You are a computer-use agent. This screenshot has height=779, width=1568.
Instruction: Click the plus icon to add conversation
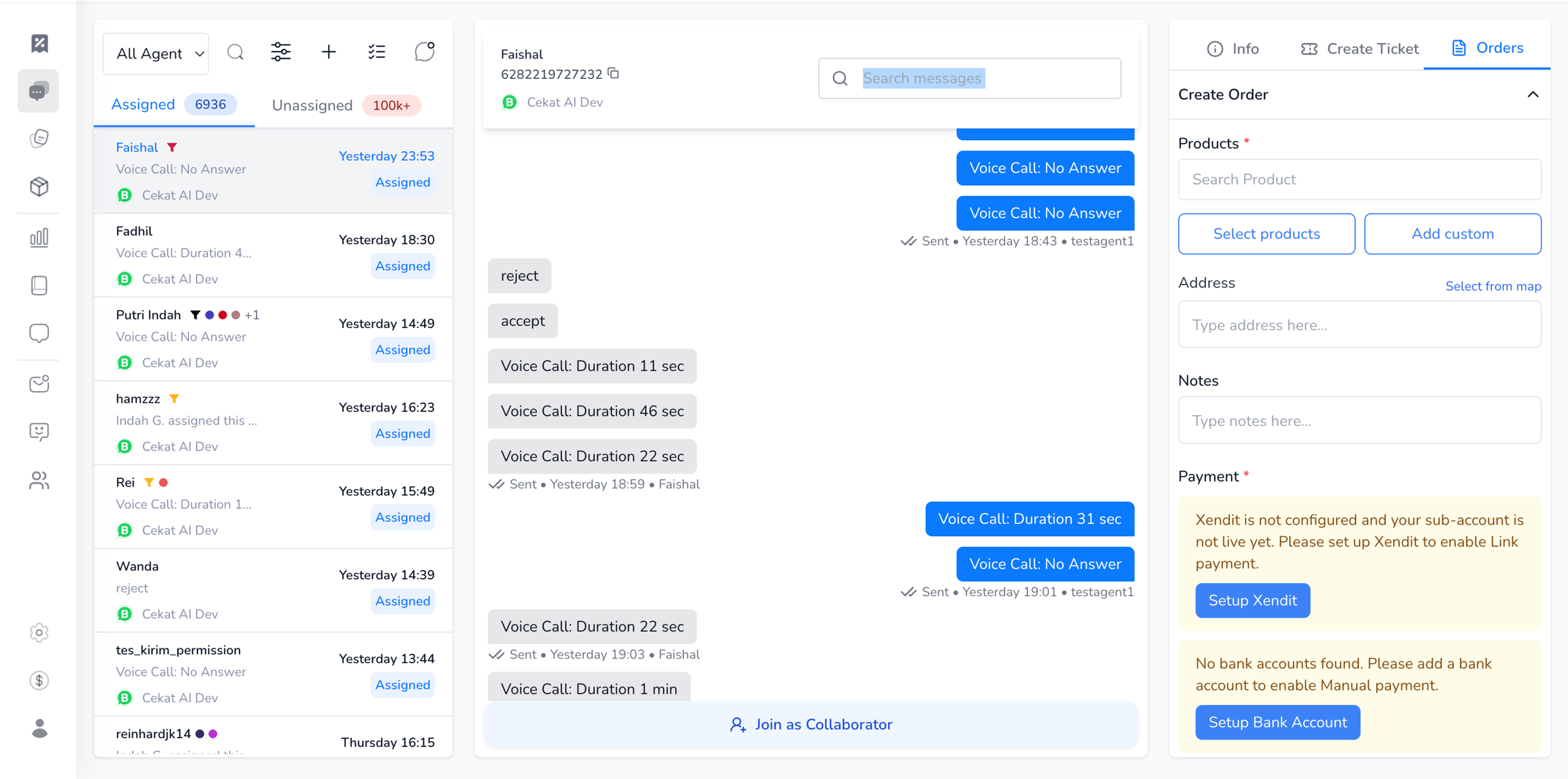[x=329, y=52]
